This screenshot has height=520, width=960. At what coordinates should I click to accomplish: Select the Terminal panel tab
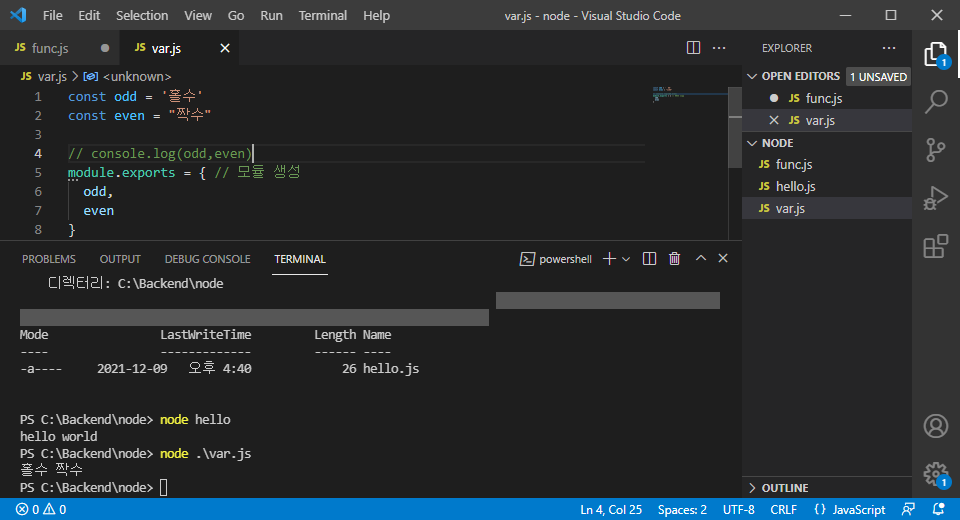click(x=300, y=259)
